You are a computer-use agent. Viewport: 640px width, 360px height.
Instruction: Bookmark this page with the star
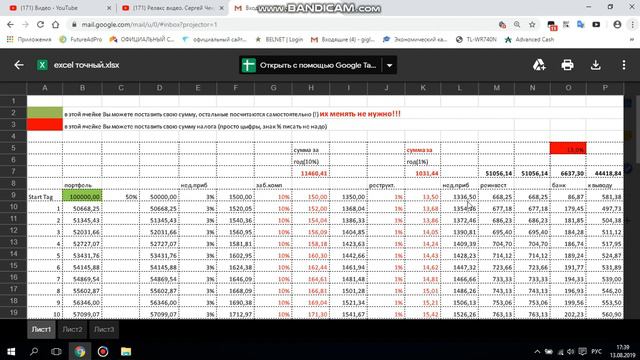point(532,24)
